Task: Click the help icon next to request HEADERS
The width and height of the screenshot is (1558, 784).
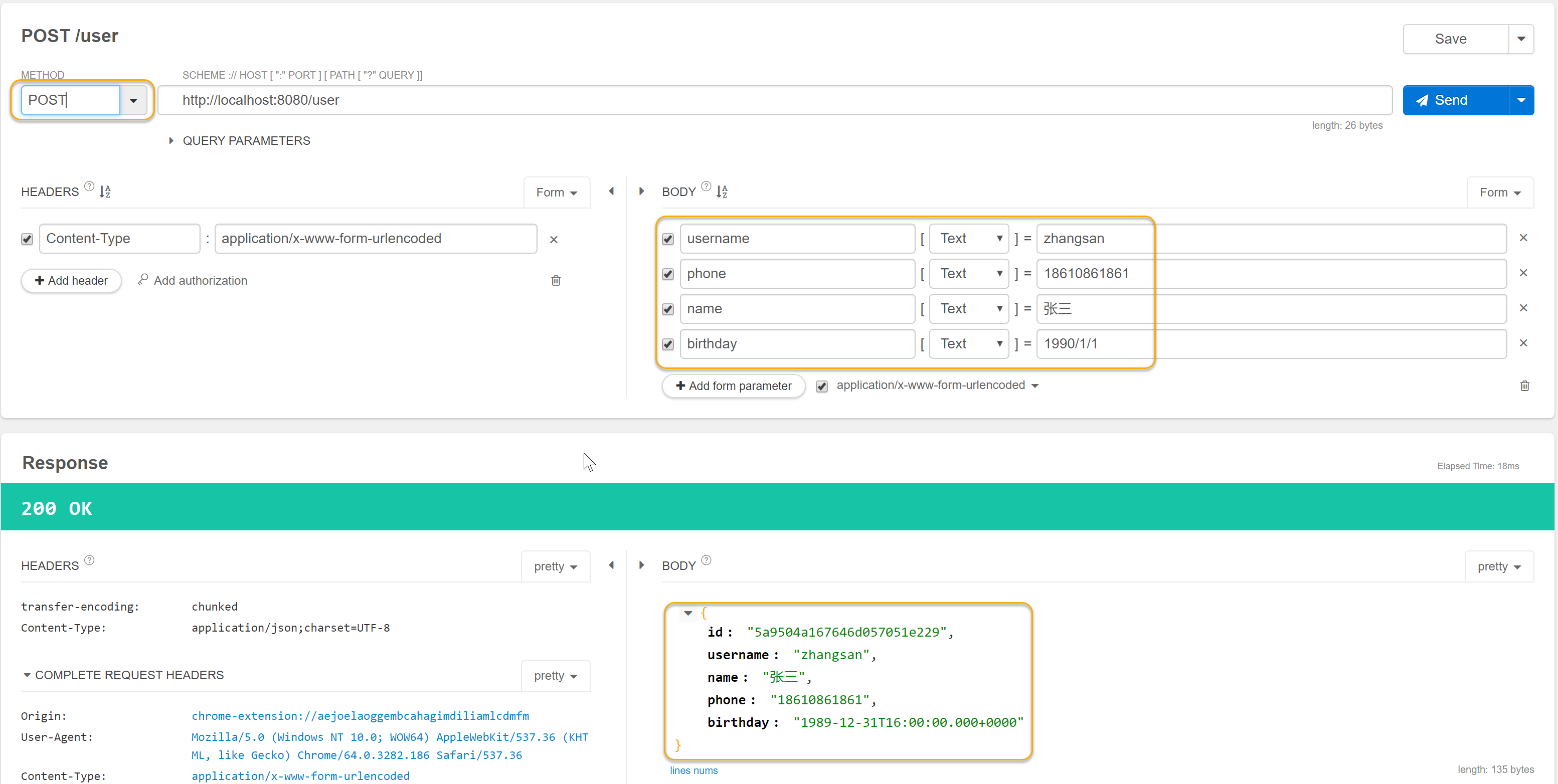Action: click(x=89, y=186)
